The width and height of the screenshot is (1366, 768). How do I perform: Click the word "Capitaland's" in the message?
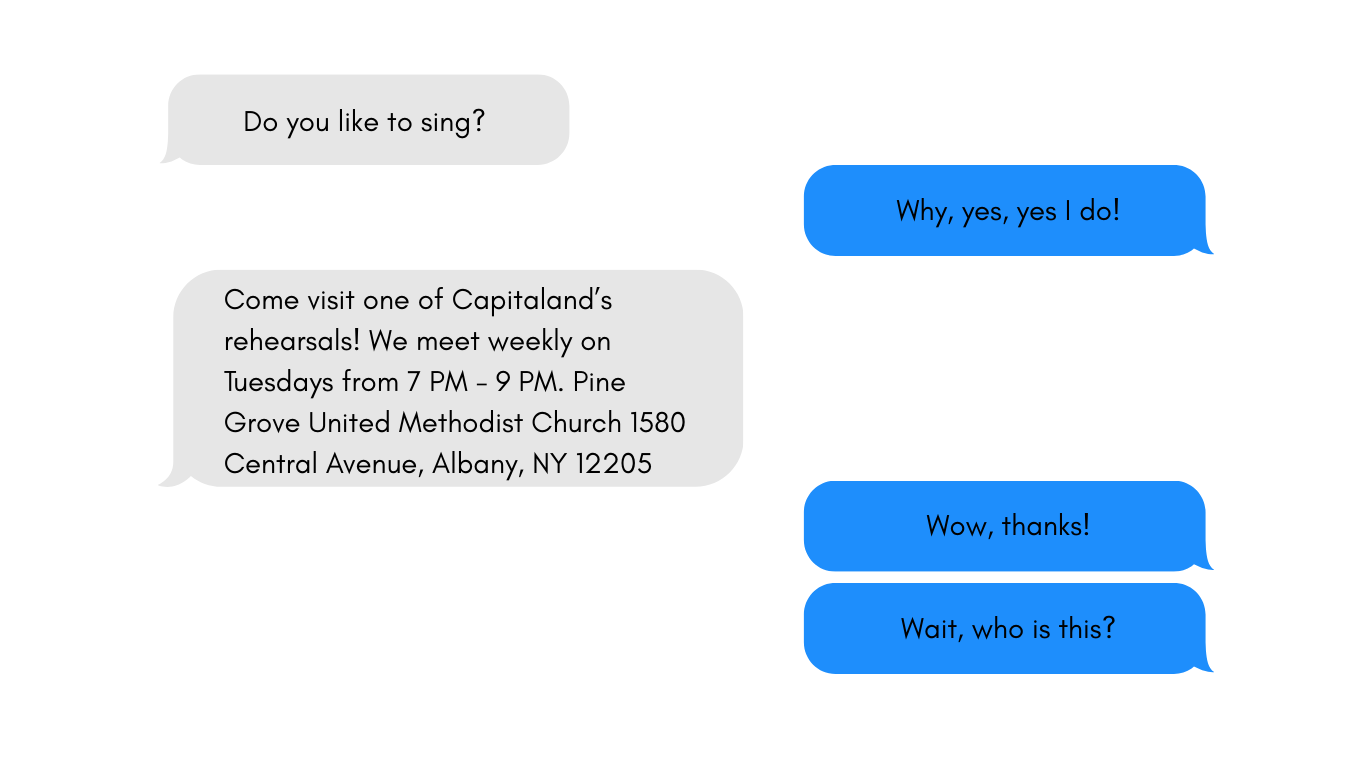point(532,300)
